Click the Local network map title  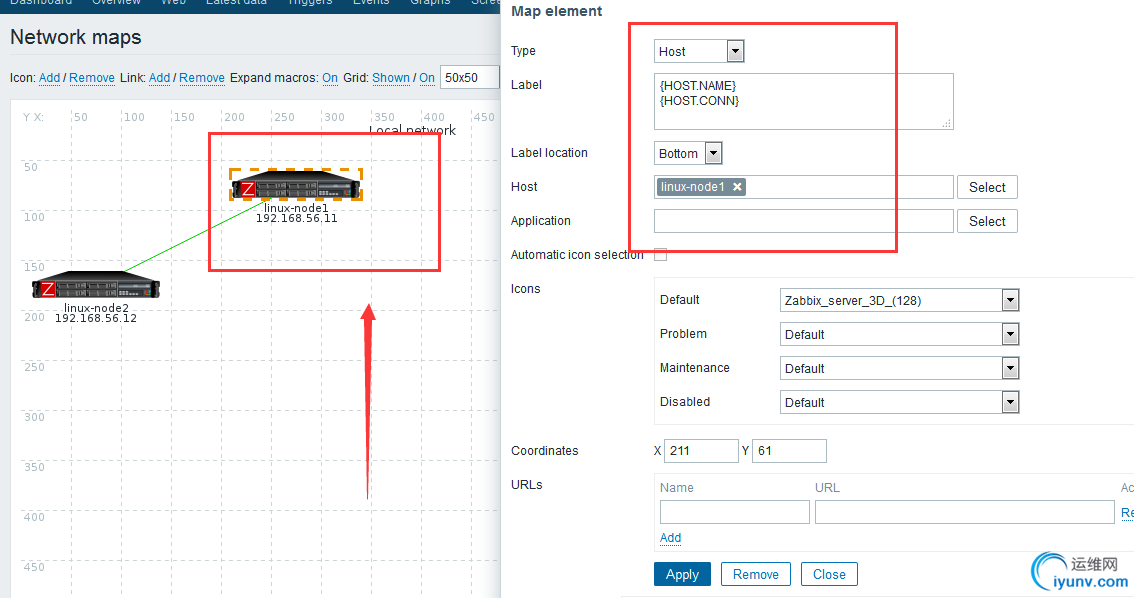[x=412, y=130]
